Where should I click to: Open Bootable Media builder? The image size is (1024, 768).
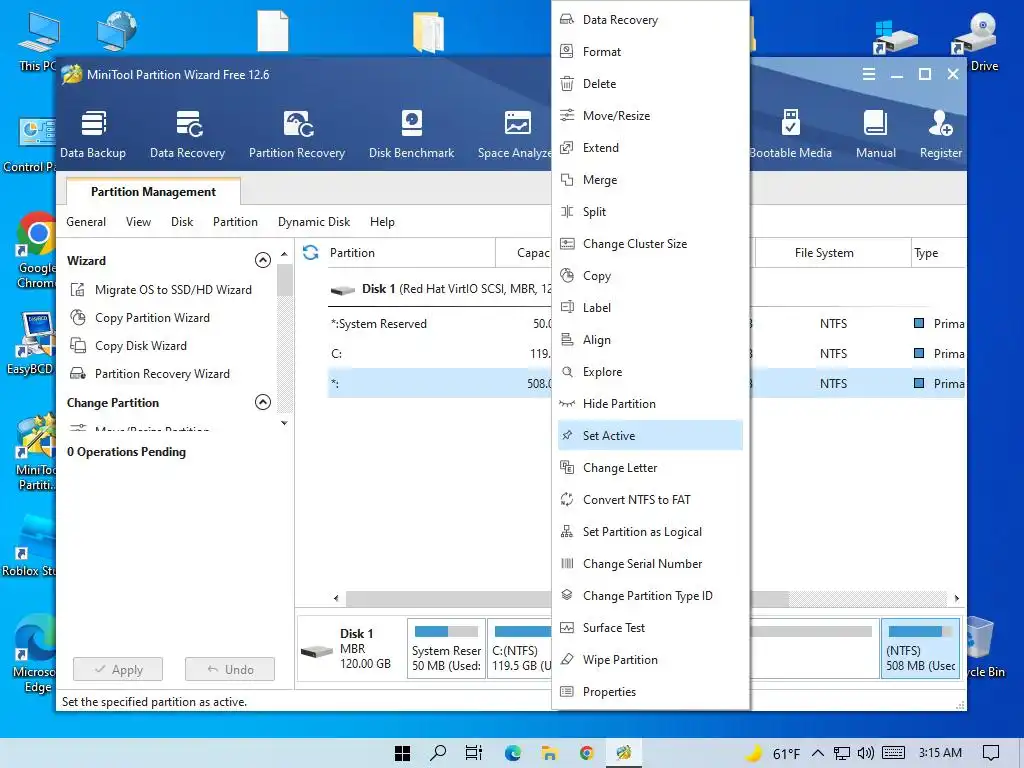point(790,135)
